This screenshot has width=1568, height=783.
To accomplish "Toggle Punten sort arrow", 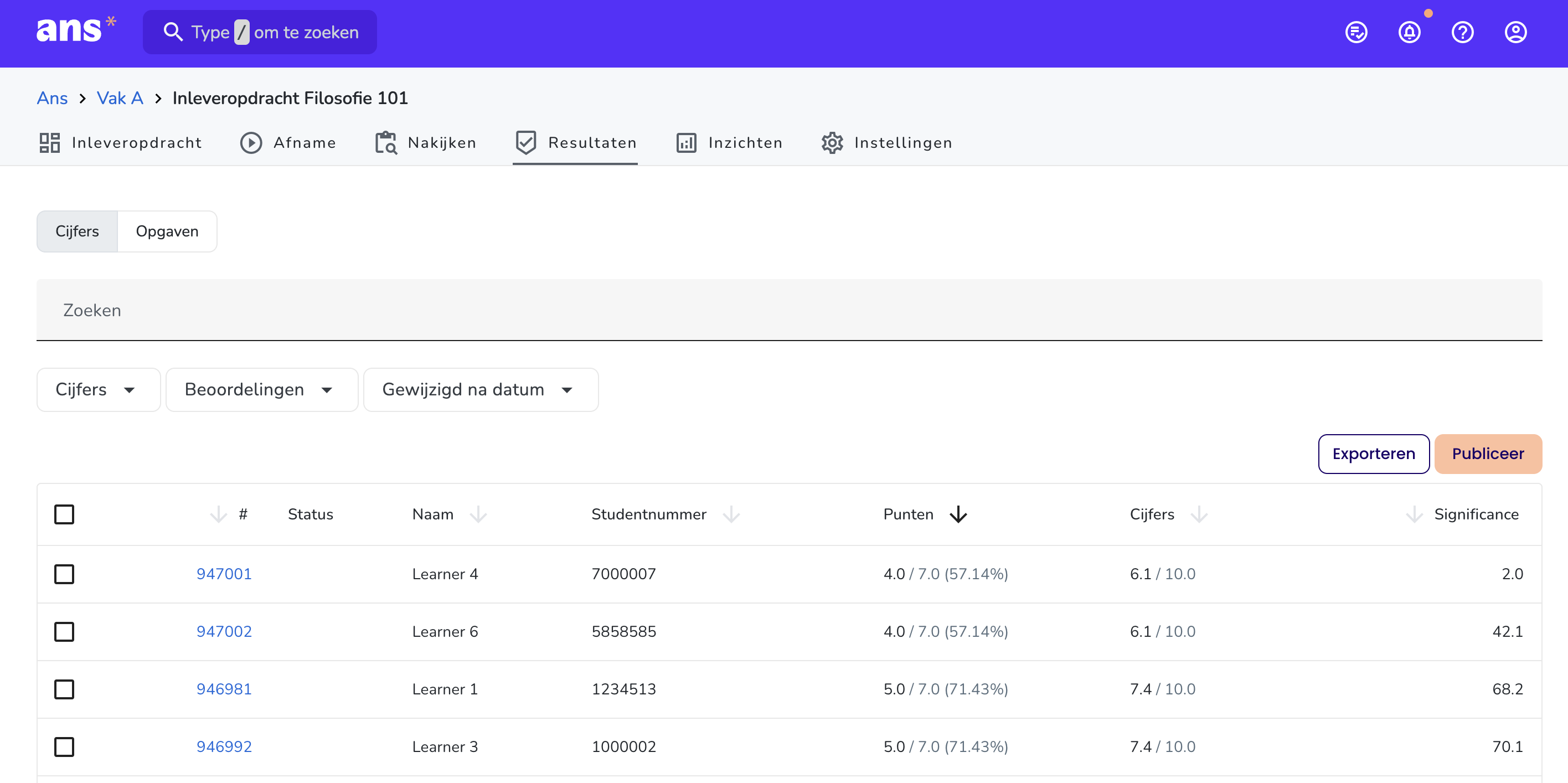I will pyautogui.click(x=958, y=514).
